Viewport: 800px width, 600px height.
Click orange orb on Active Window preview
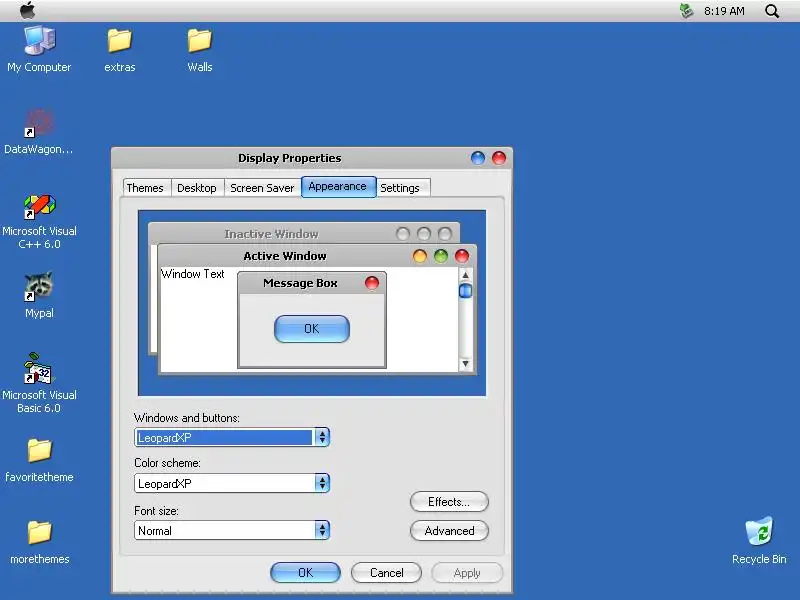[x=419, y=256]
